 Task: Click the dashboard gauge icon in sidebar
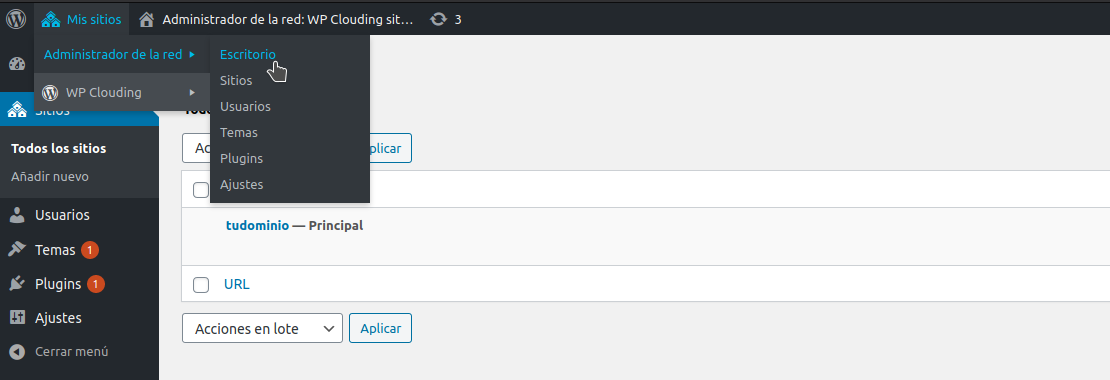17,64
